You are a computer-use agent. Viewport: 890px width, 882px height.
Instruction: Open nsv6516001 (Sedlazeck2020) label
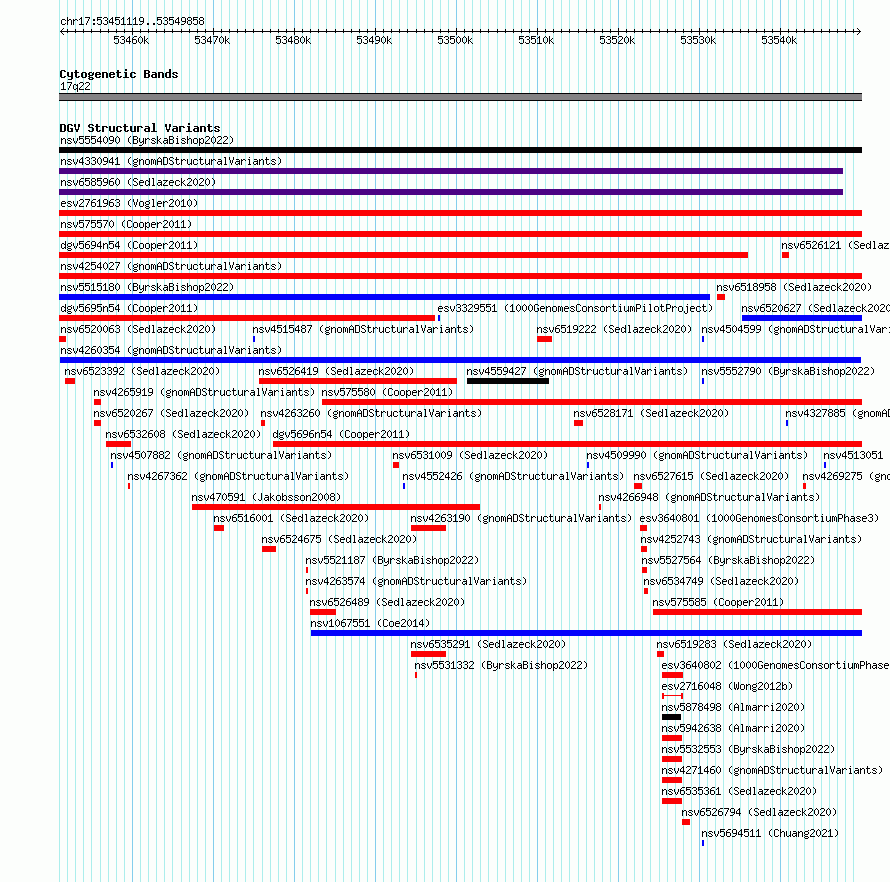(291, 518)
